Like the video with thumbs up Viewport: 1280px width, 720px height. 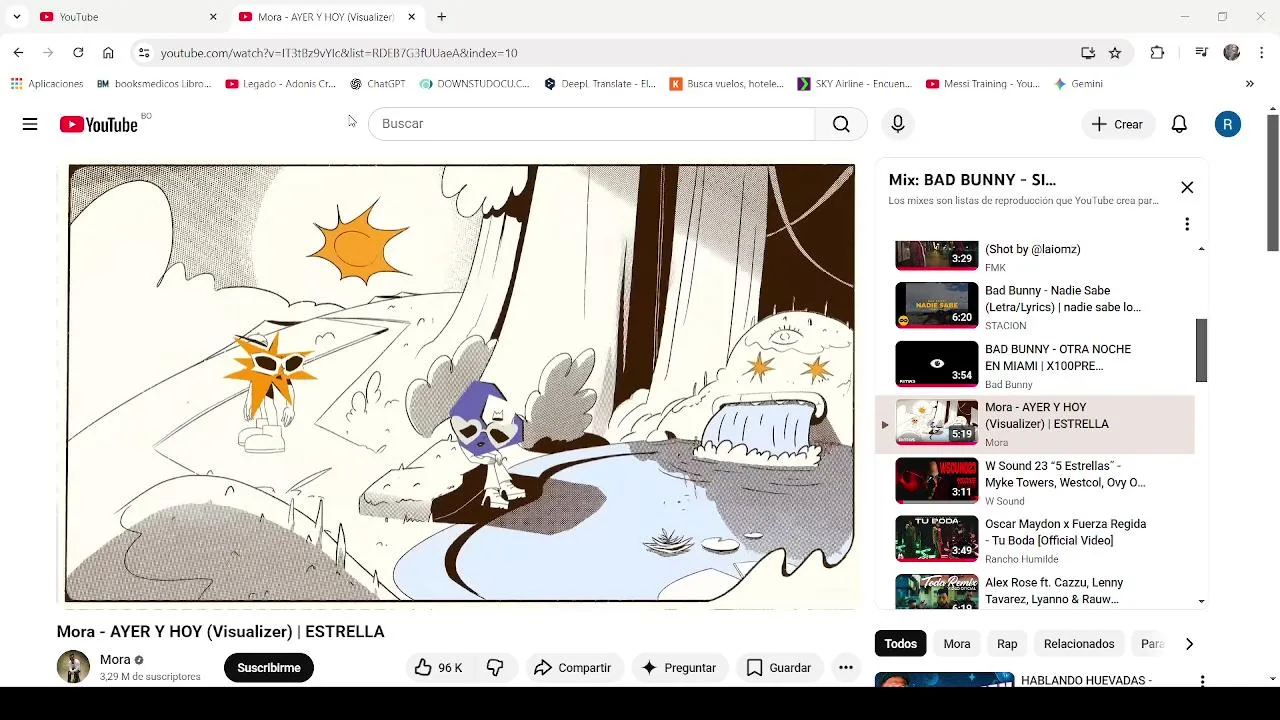tap(439, 668)
